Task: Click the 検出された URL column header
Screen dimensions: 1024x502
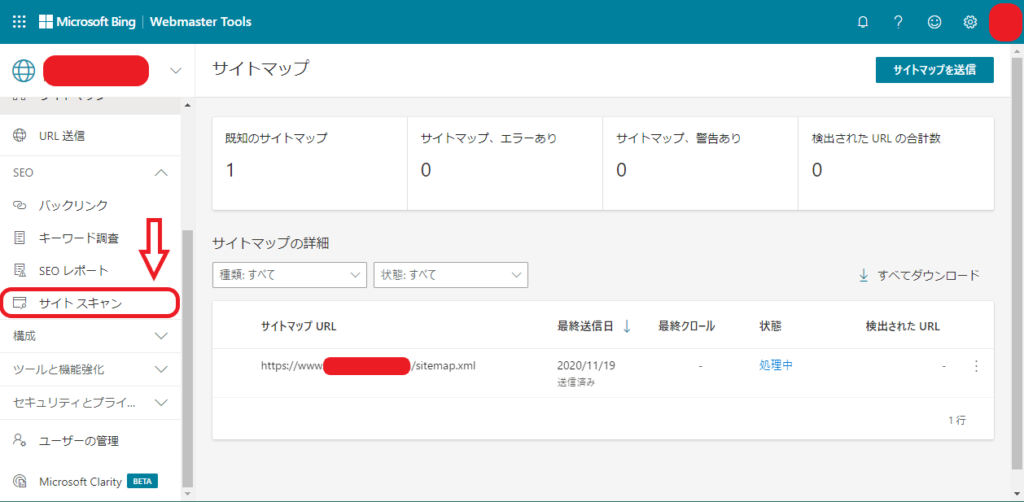Action: tap(903, 326)
